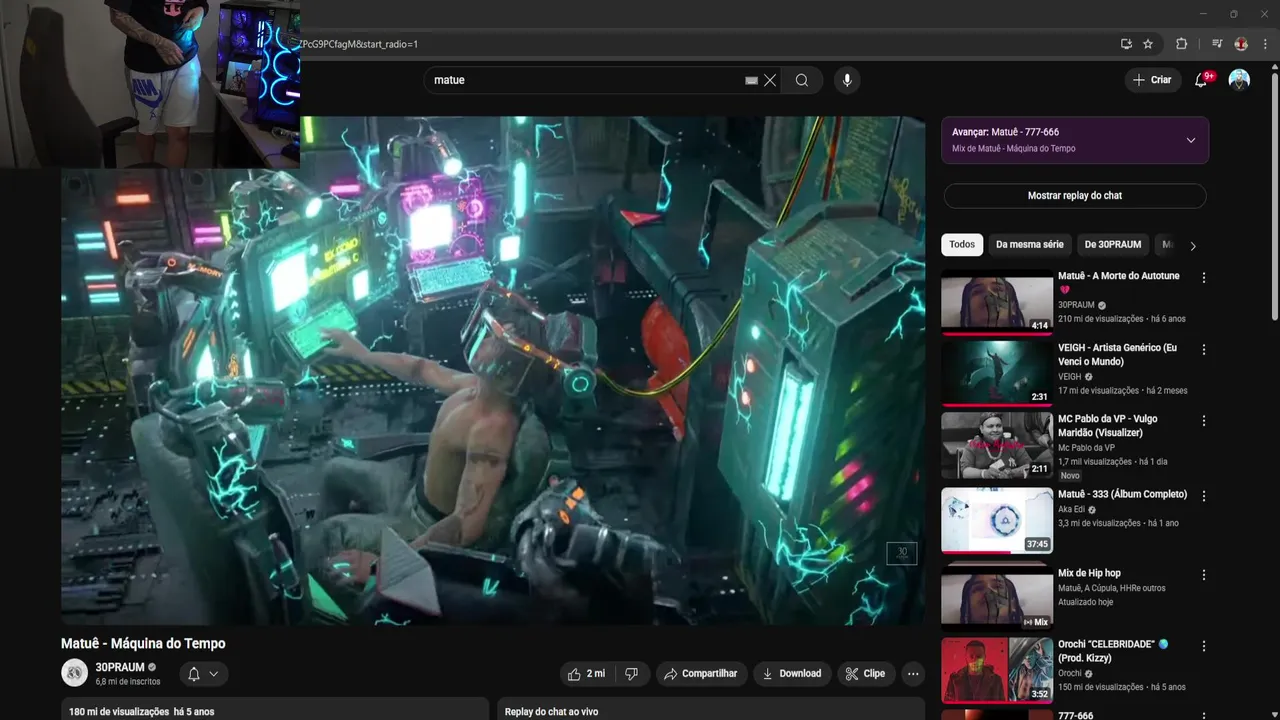Image resolution: width=1280 pixels, height=720 pixels.
Task: Click the Mc Pablo da VP channel name
Action: pos(1086,448)
